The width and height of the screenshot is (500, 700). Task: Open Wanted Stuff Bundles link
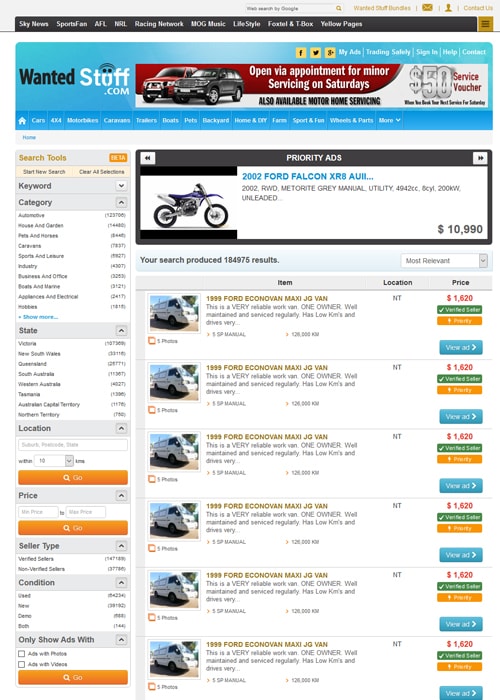pyautogui.click(x=382, y=8)
